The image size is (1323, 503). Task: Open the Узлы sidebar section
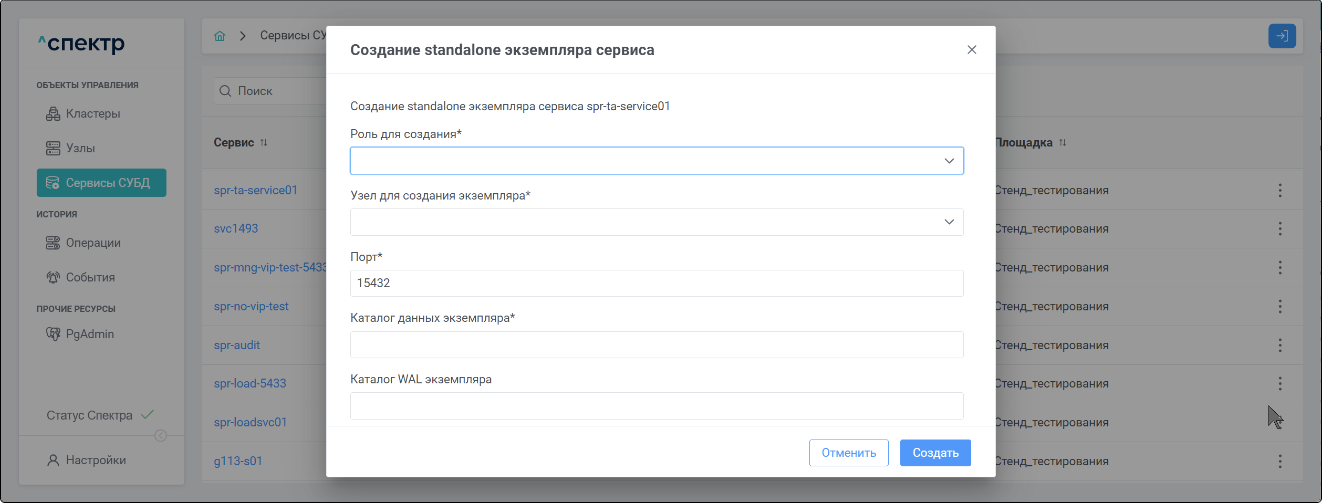tap(80, 148)
